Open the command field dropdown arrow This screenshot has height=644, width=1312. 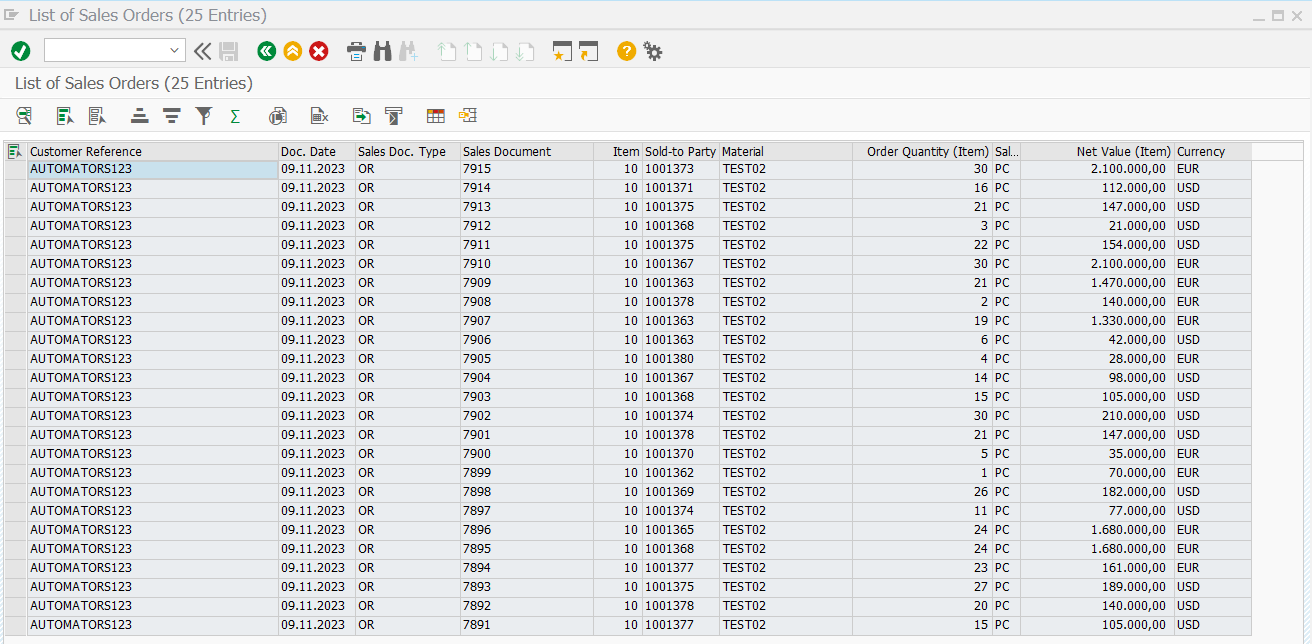(176, 50)
